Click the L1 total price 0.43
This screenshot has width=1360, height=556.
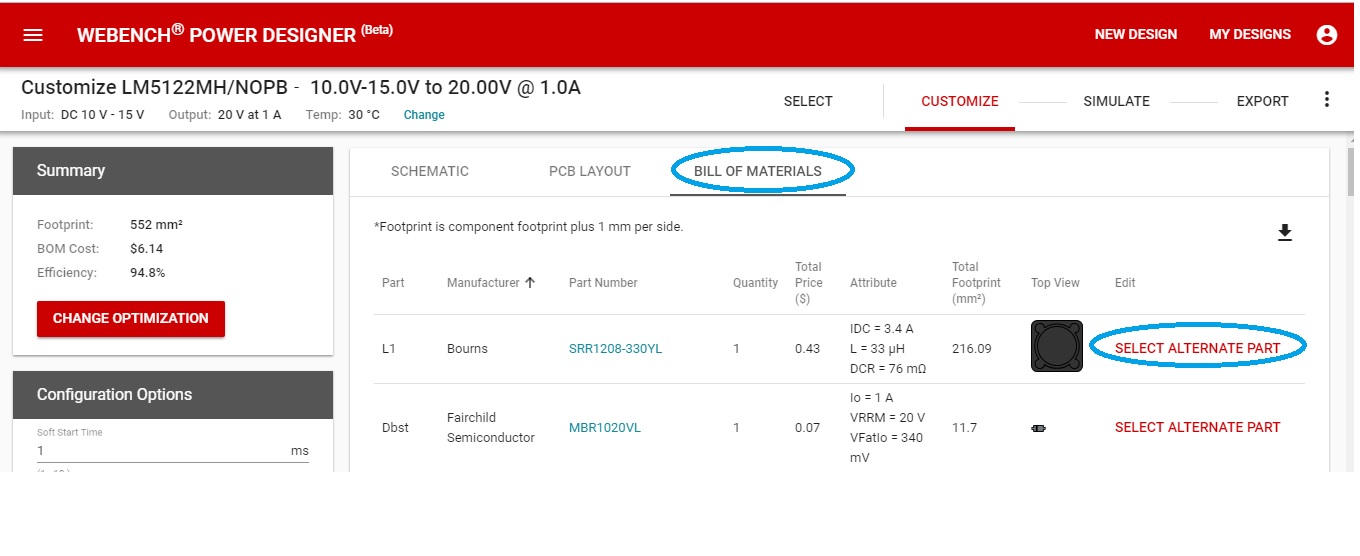[807, 349]
